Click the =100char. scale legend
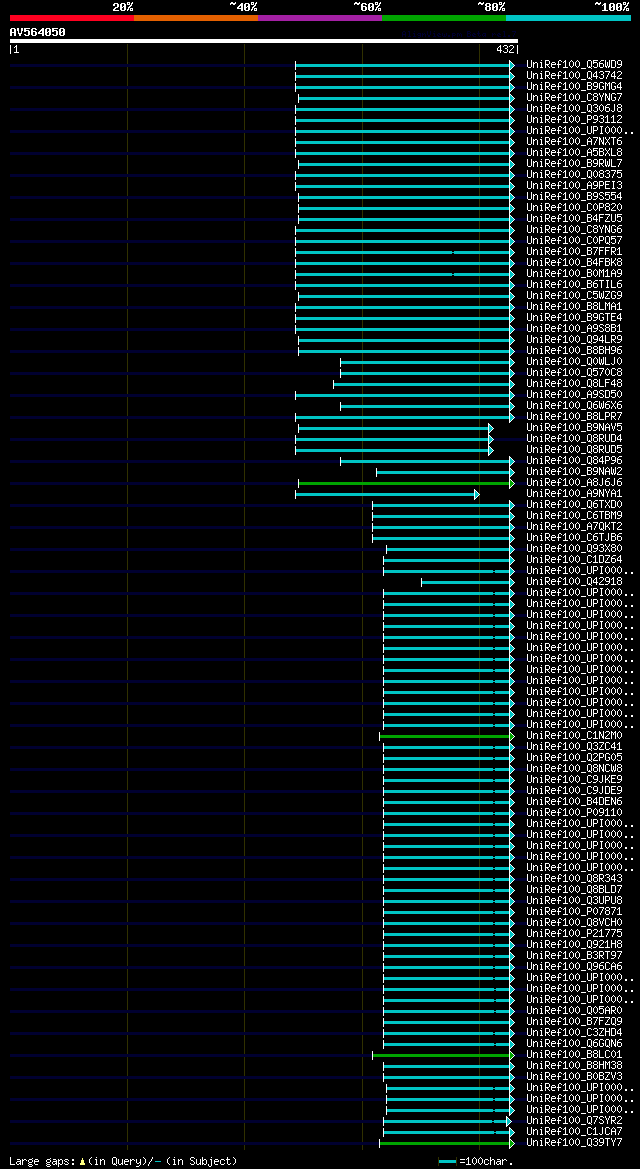This screenshot has width=640, height=1169. point(476,1162)
